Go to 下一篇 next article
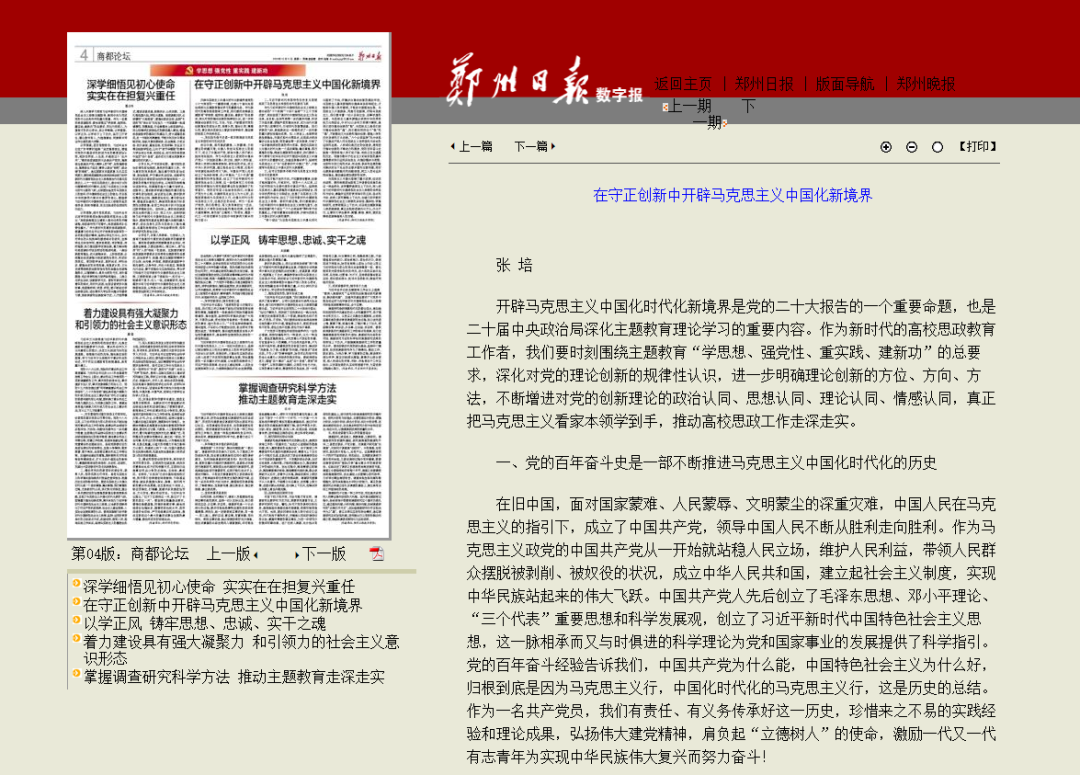Viewport: 1080px width, 775px height. coord(534,147)
